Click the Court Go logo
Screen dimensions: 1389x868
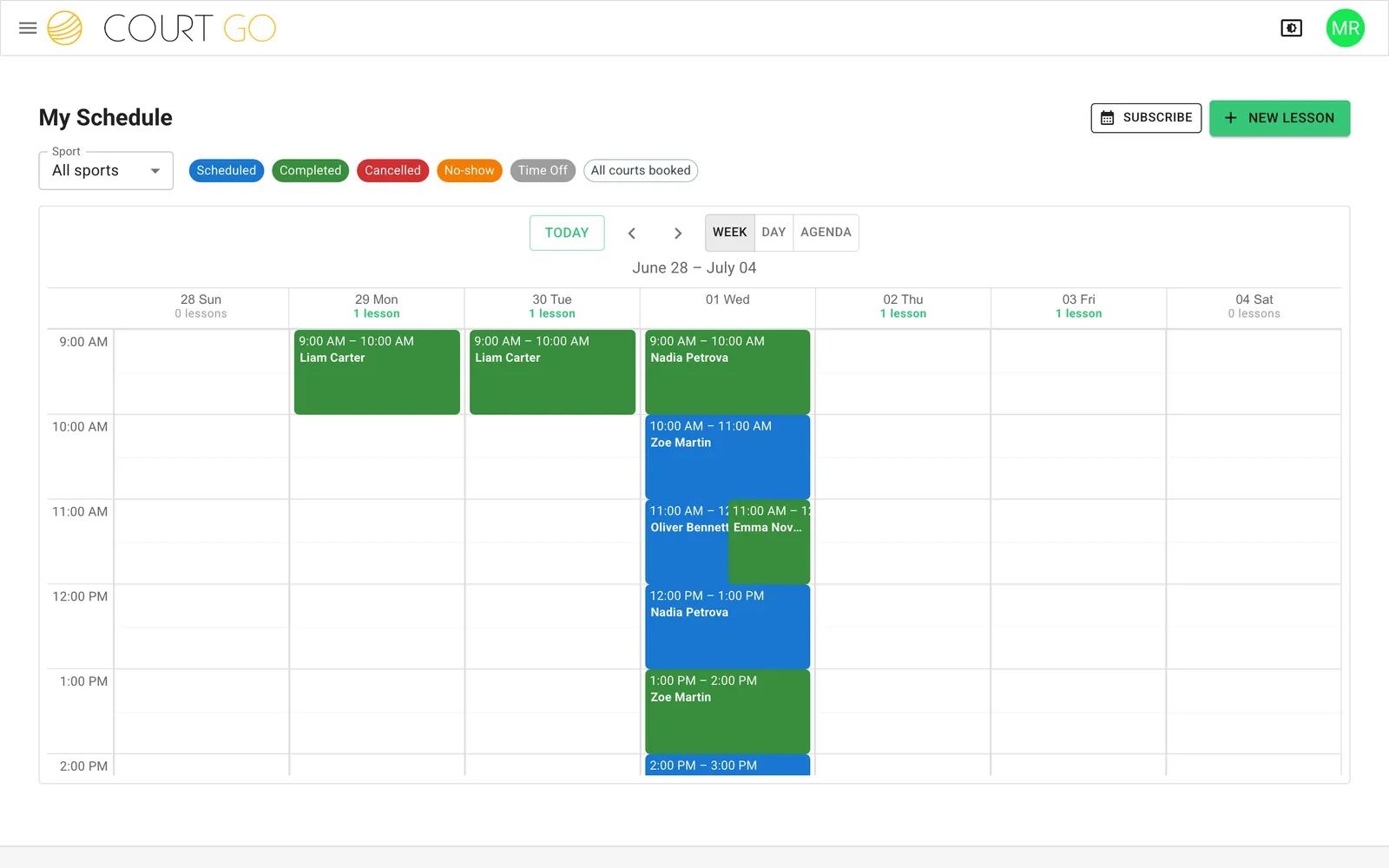[x=161, y=28]
